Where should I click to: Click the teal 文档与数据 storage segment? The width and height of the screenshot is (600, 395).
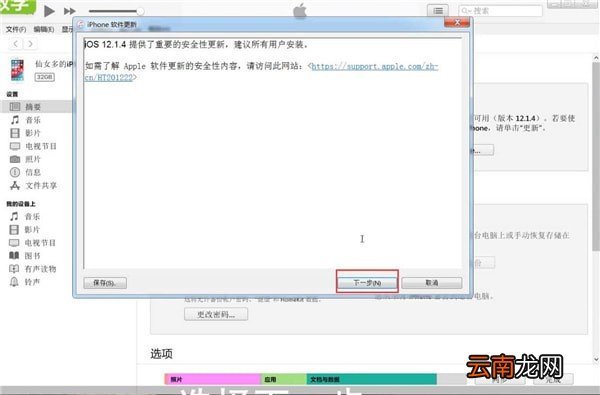click(x=372, y=379)
